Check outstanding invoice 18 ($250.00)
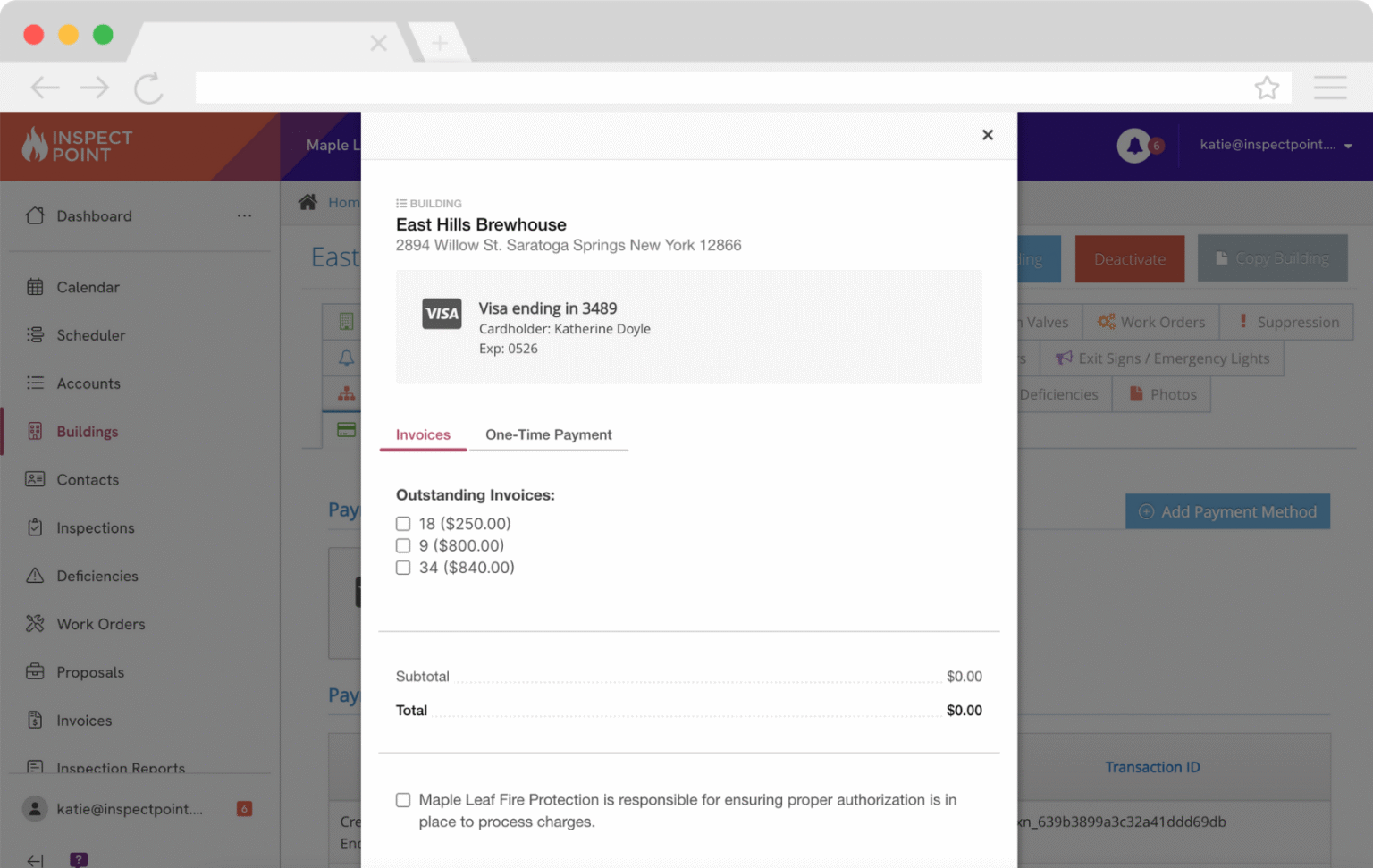1373x868 pixels. pos(403,523)
